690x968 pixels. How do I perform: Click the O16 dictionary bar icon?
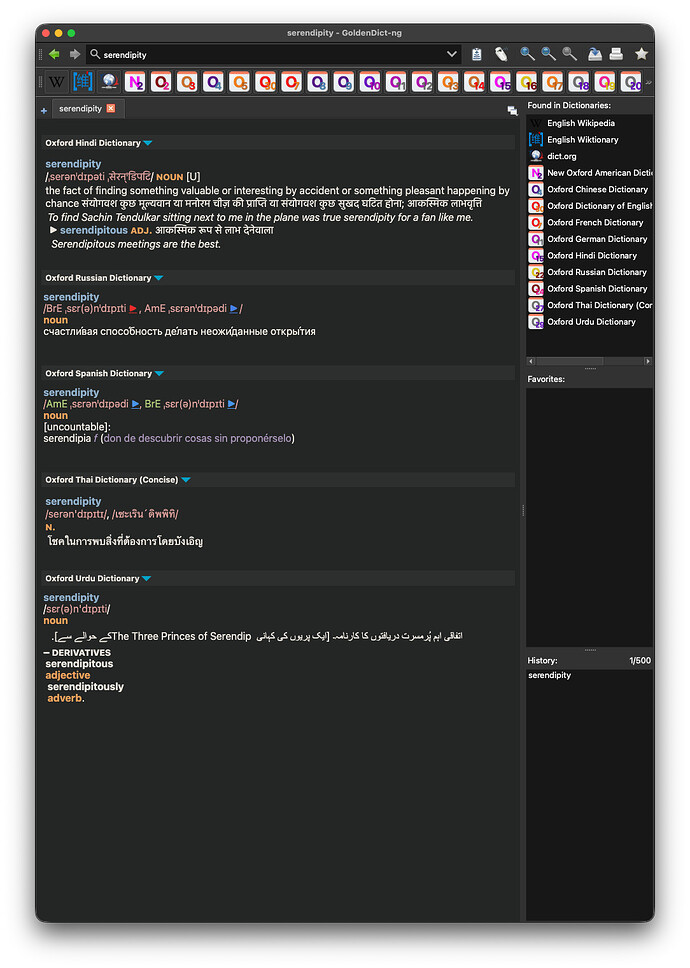pos(527,81)
